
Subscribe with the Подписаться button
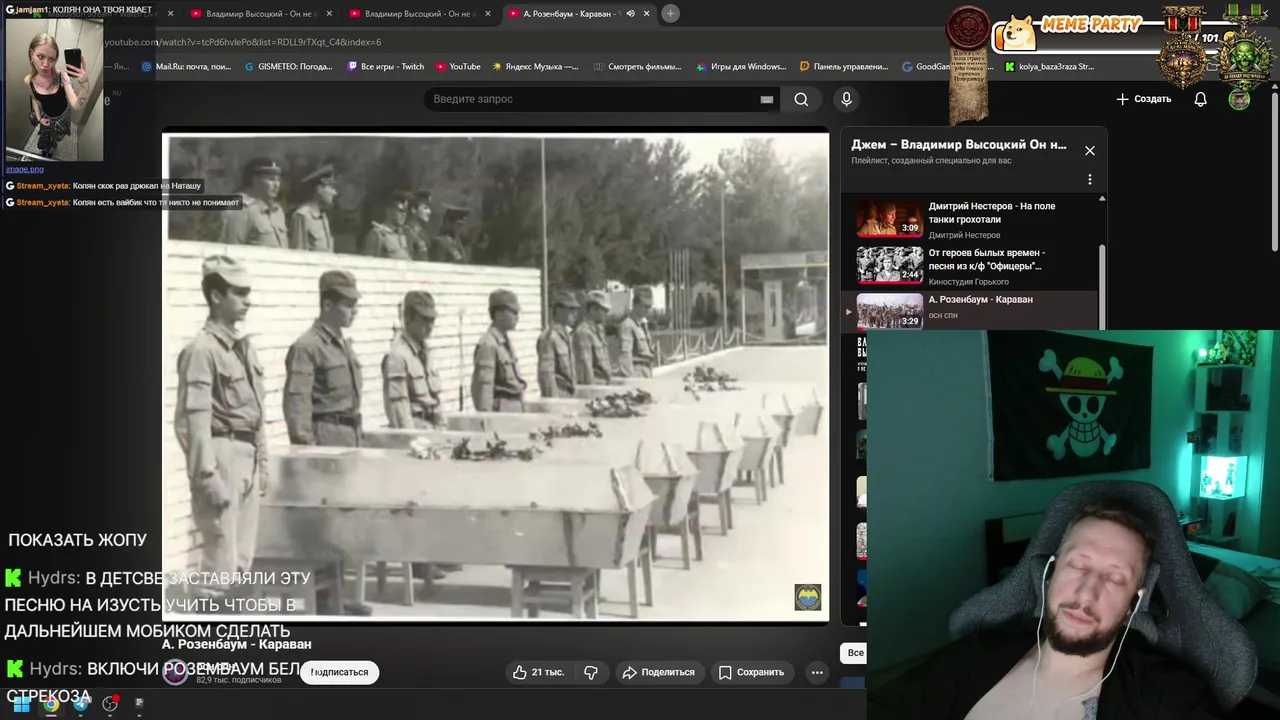(339, 672)
